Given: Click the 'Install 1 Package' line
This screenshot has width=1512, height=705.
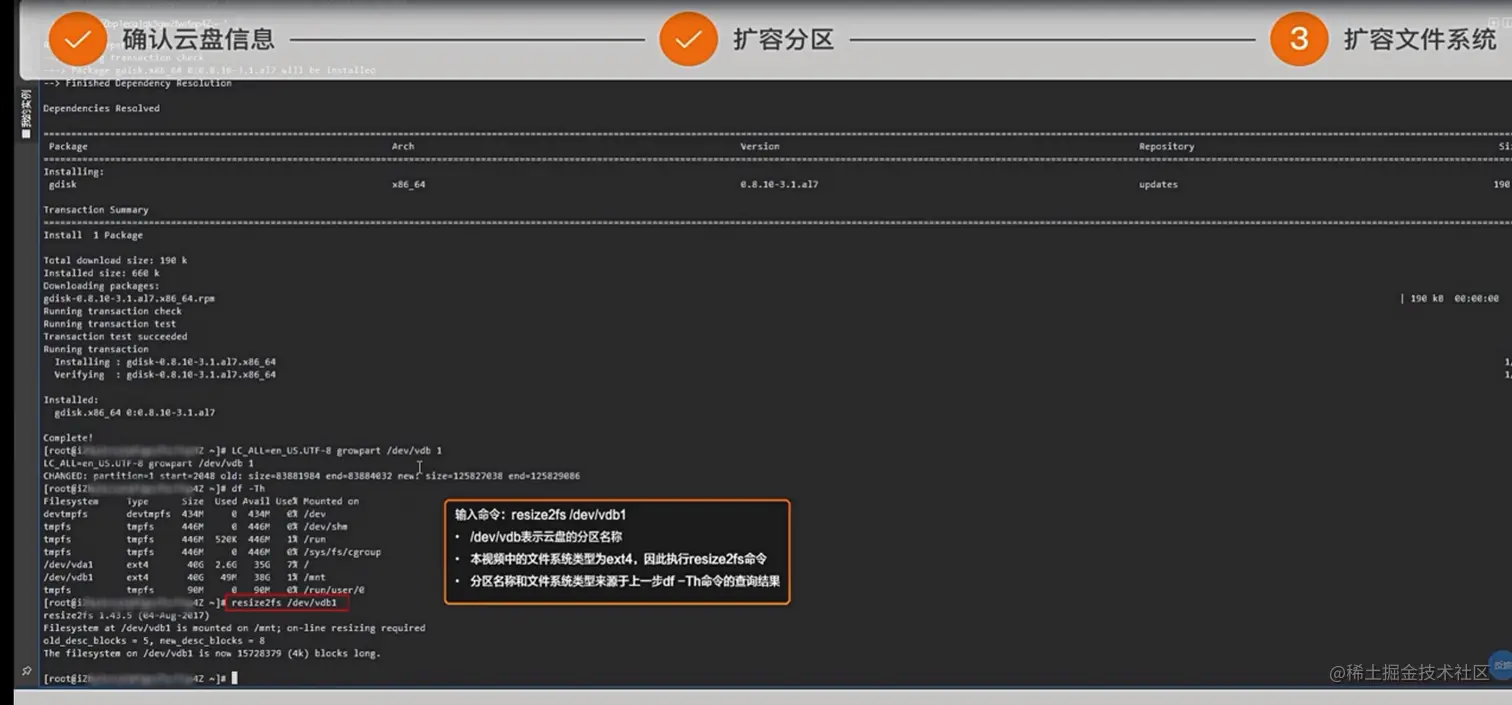Looking at the screenshot, I should coord(93,235).
